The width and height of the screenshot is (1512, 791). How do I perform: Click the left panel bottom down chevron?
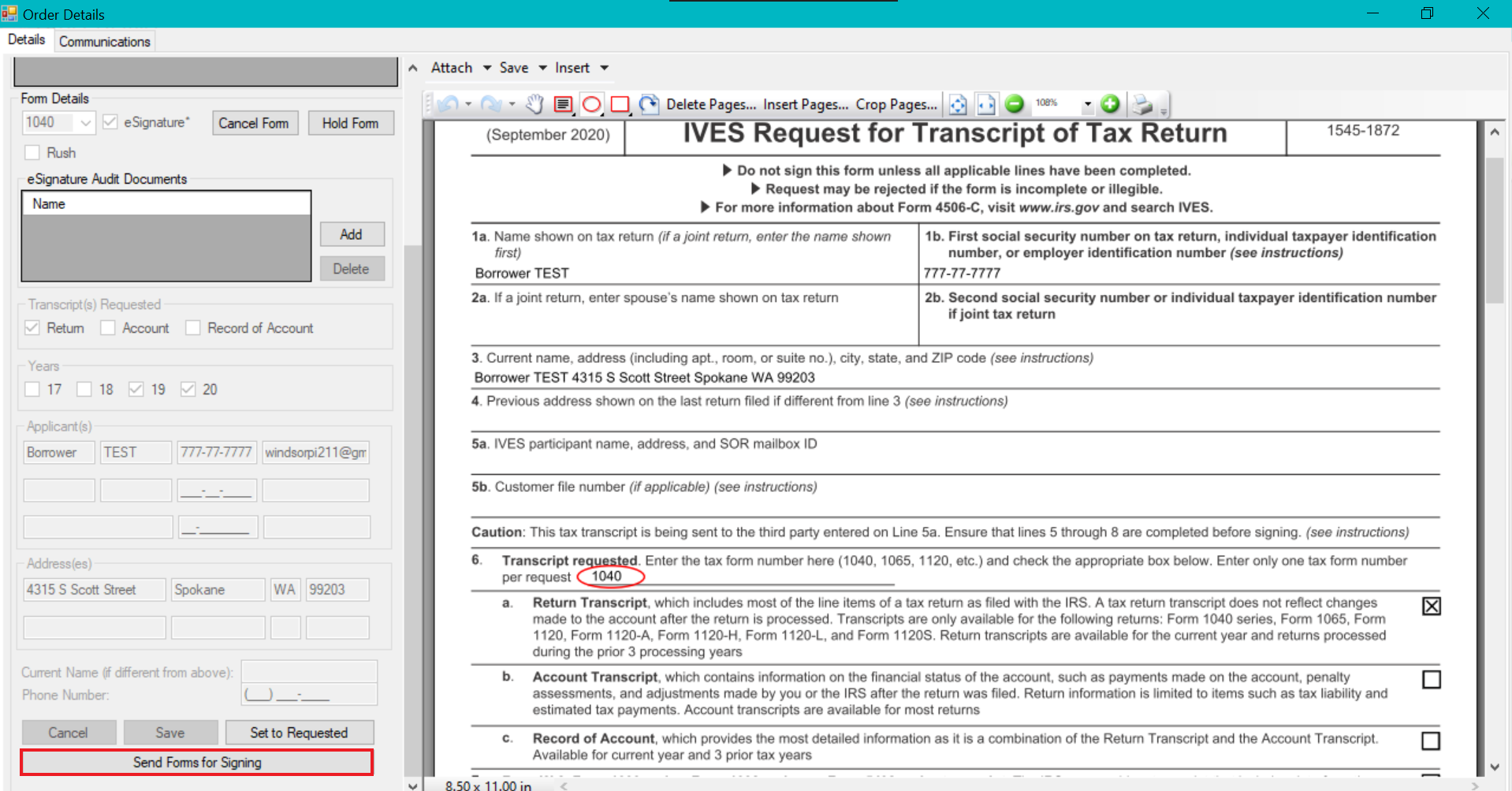[x=412, y=785]
